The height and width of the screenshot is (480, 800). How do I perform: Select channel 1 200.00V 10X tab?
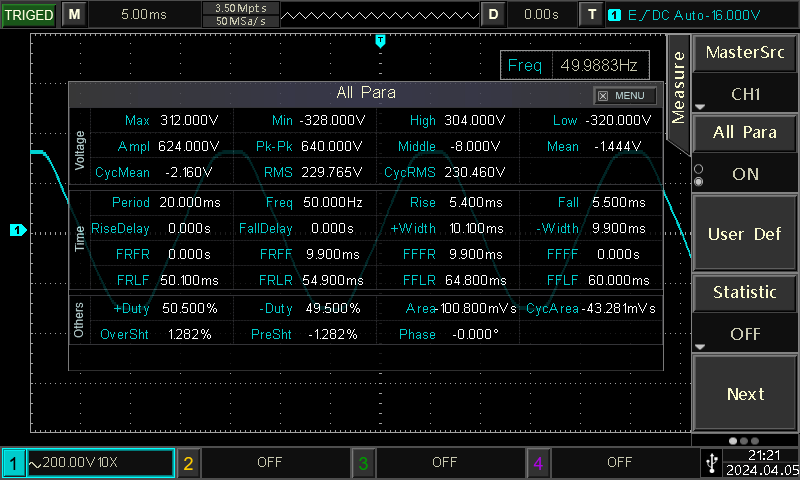88,463
